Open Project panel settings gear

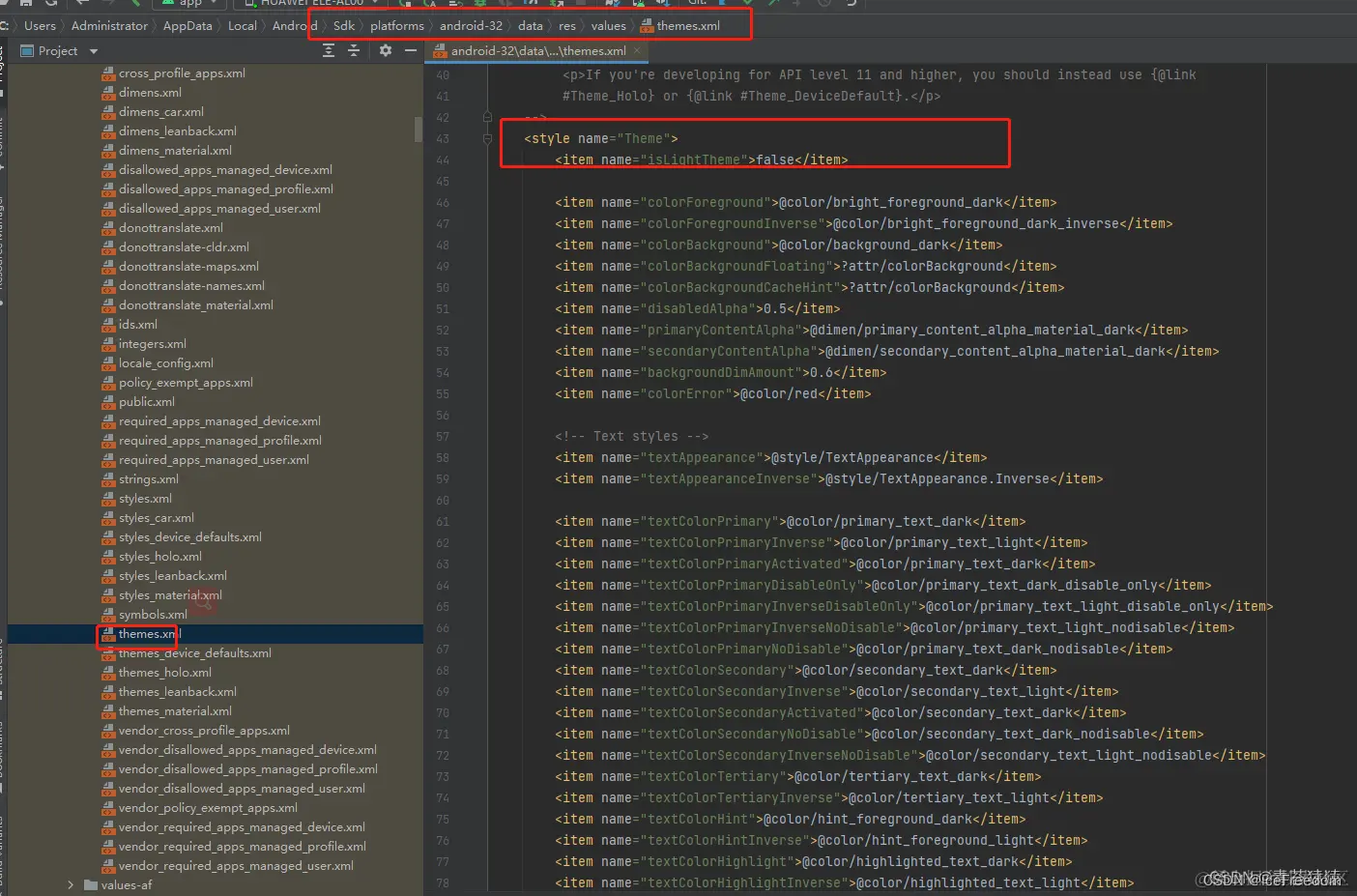pos(386,50)
